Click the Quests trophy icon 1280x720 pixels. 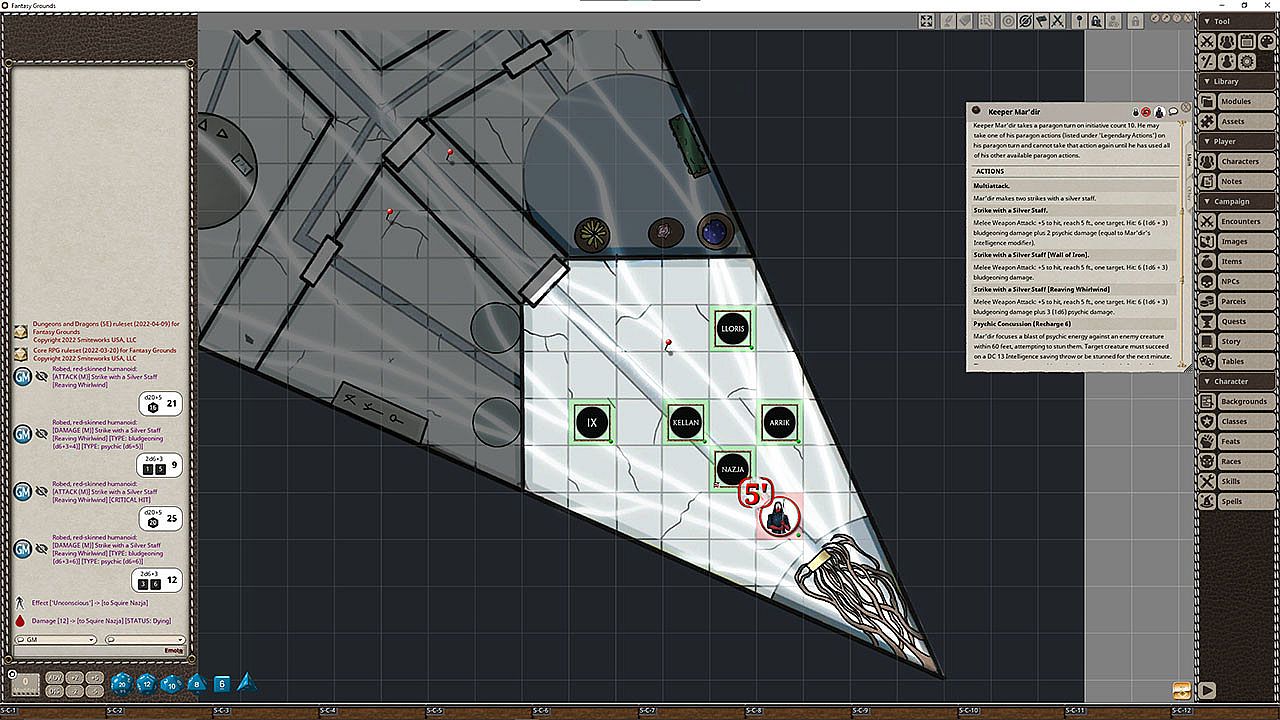click(x=1207, y=321)
